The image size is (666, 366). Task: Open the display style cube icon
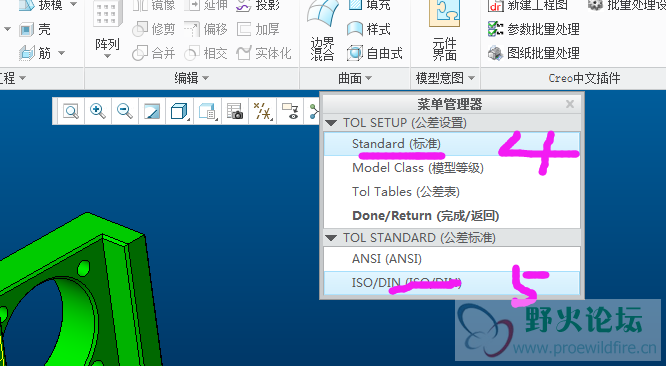tap(179, 111)
